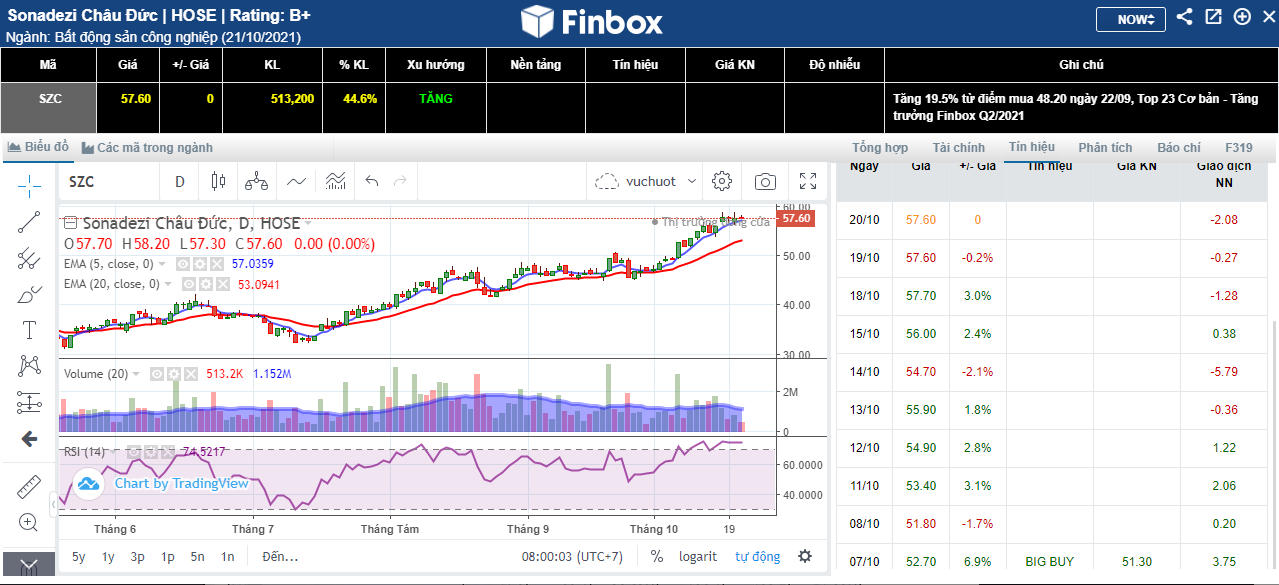Expand the Volume legend arrow

tap(137, 373)
